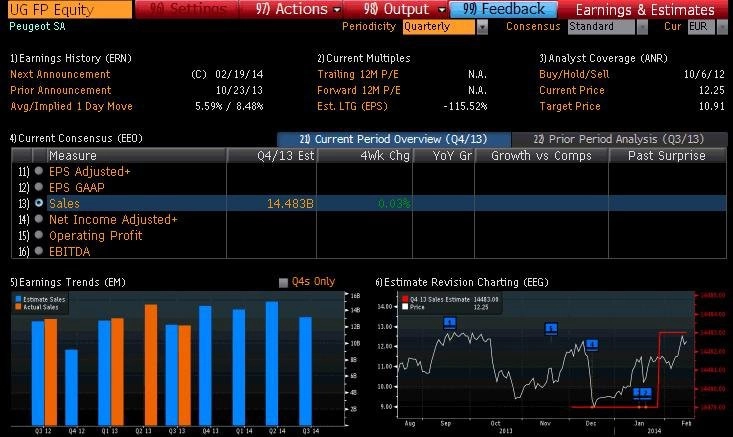The image size is (733, 437).
Task: Click the Q4 12 blue estimate sales bar
Action: point(72,387)
